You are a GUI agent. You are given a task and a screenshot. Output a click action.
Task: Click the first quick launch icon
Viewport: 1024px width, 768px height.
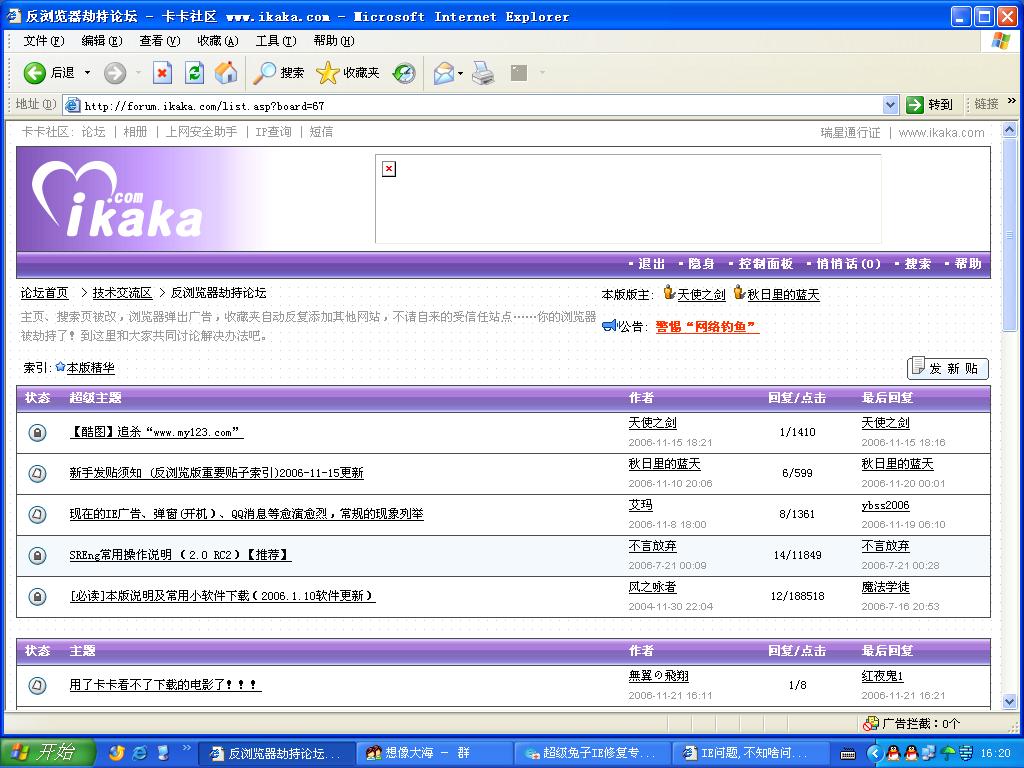pyautogui.click(x=117, y=753)
